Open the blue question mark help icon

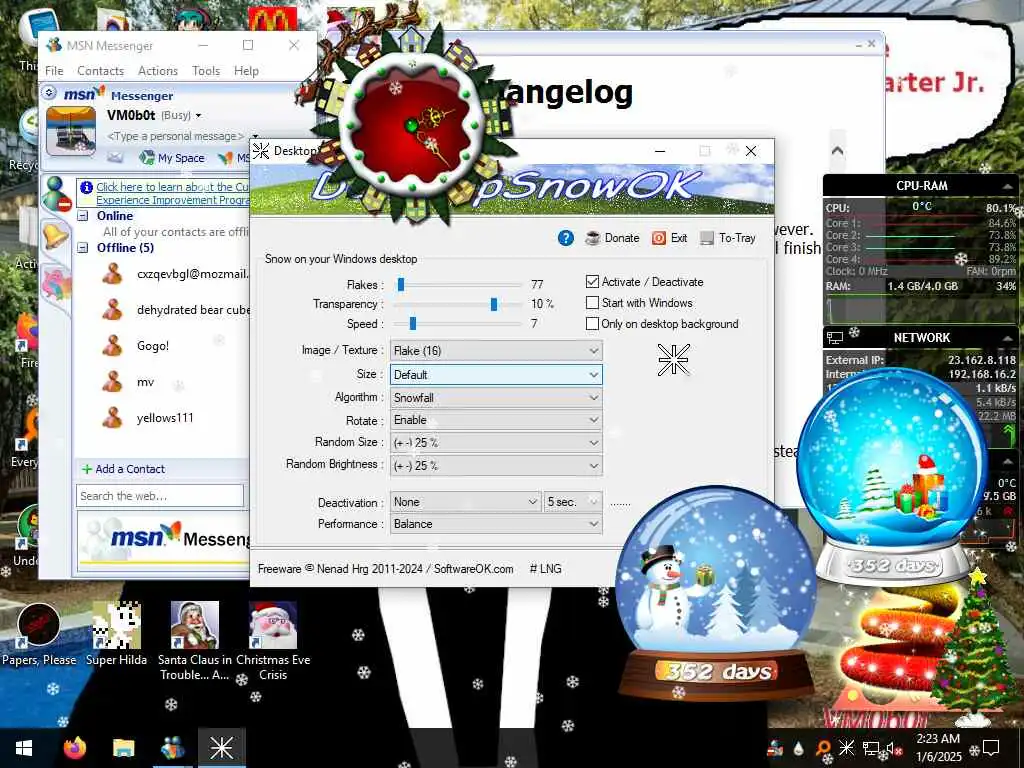tap(566, 238)
